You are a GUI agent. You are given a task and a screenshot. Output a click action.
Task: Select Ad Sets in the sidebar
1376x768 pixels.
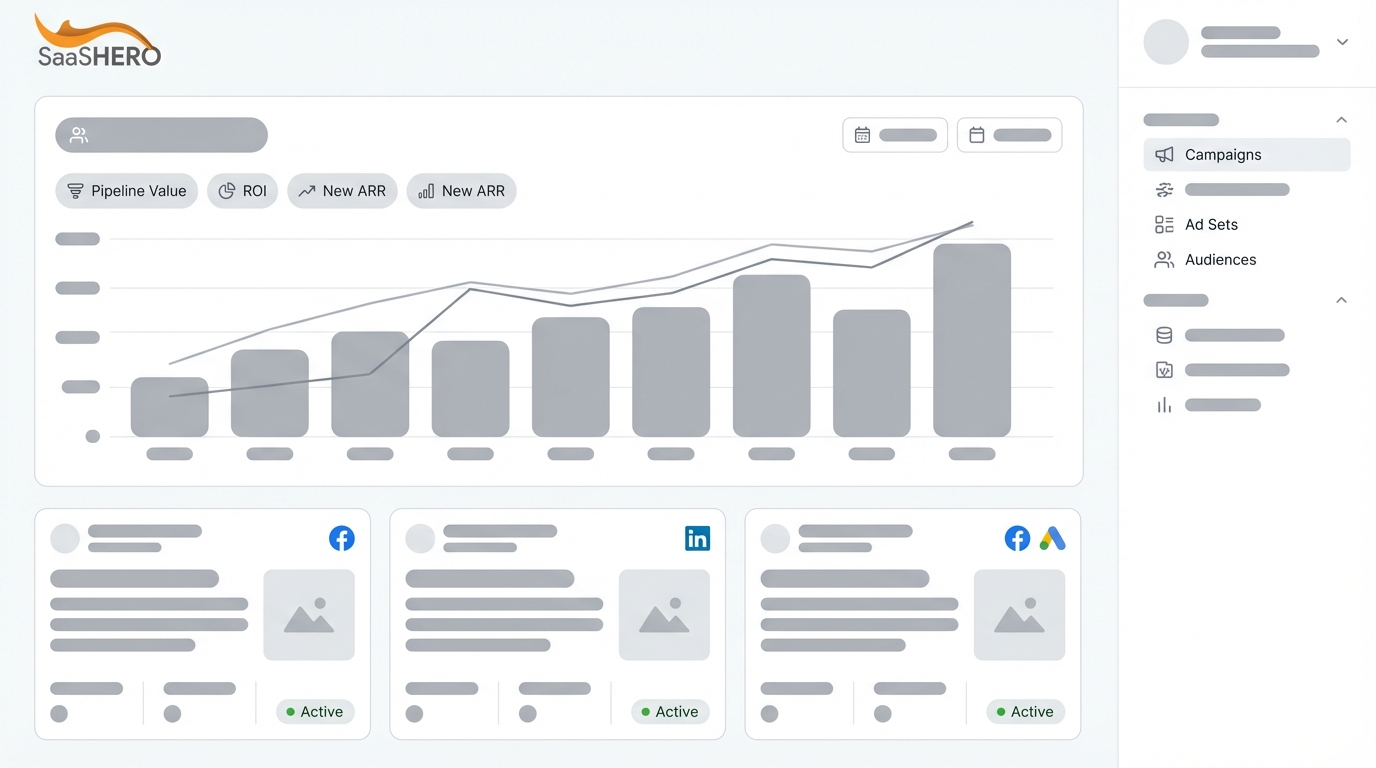(x=1211, y=224)
